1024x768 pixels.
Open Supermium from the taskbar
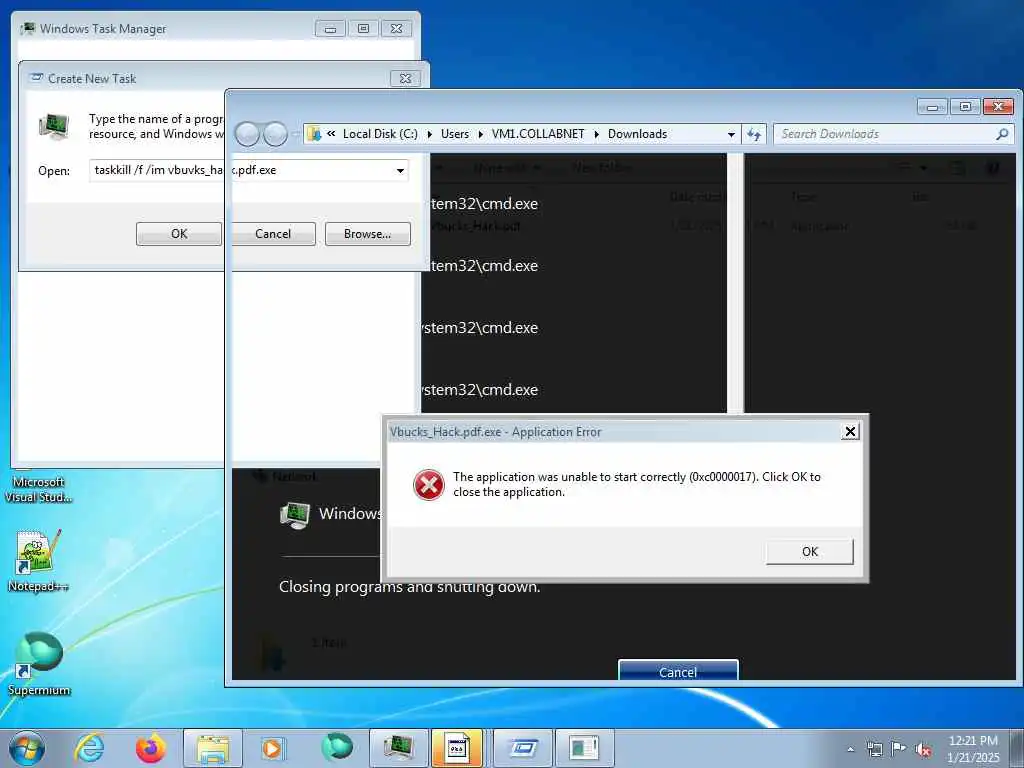pos(337,747)
